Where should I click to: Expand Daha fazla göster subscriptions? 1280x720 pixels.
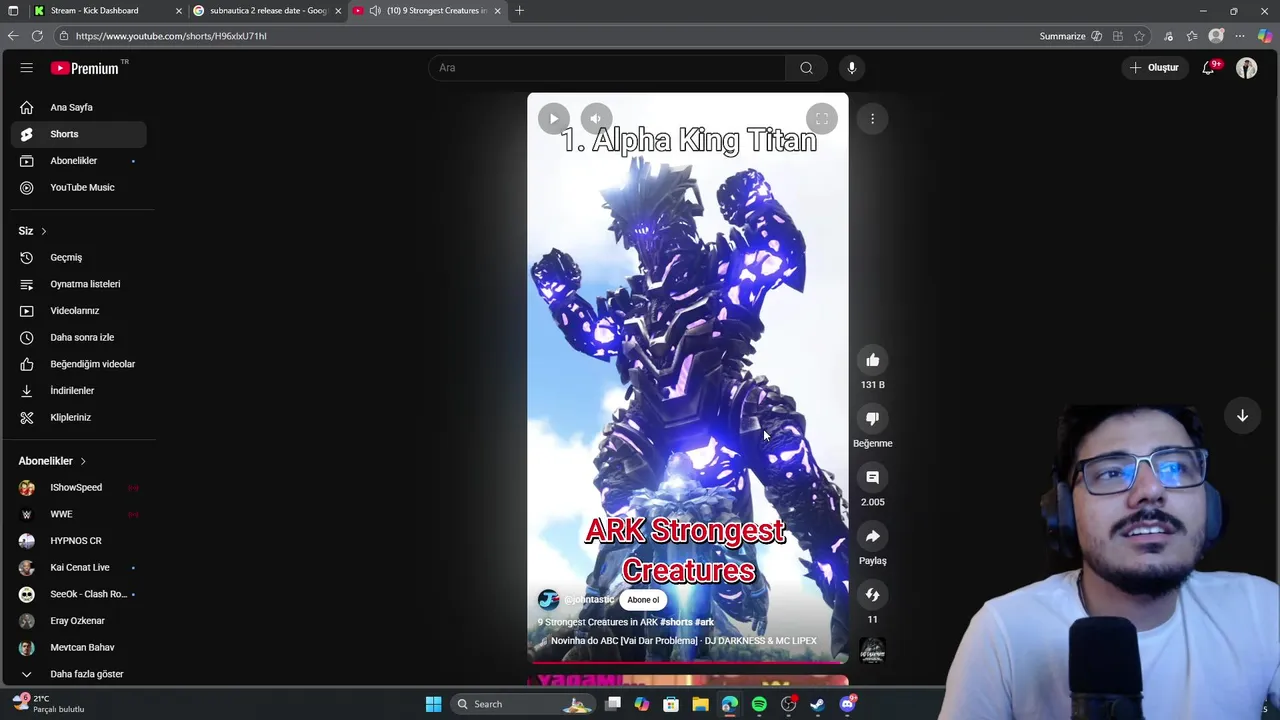pyautogui.click(x=78, y=674)
